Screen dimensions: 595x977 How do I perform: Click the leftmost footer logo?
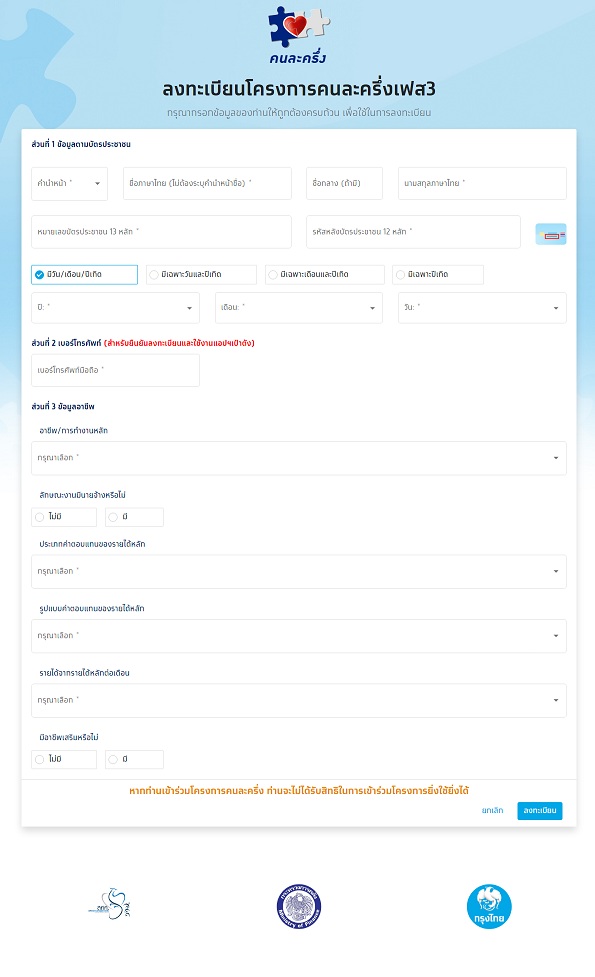pos(110,904)
